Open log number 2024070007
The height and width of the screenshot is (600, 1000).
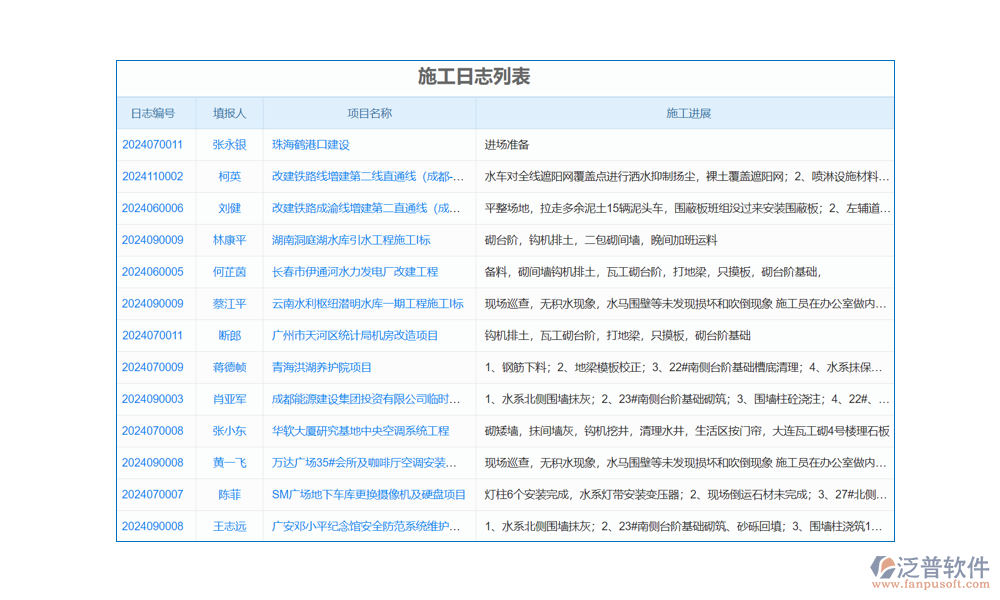coord(152,494)
